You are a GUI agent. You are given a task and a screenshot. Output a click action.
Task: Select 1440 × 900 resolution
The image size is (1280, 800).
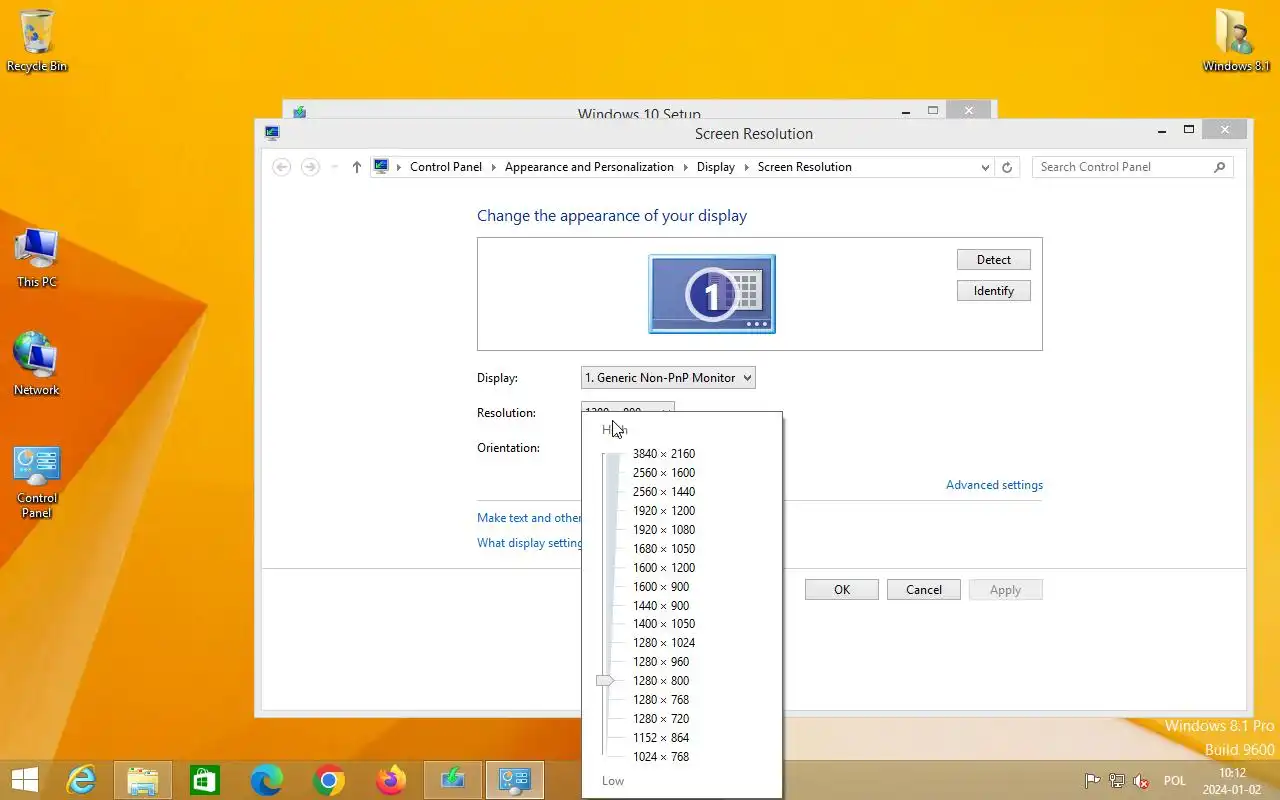tap(661, 606)
